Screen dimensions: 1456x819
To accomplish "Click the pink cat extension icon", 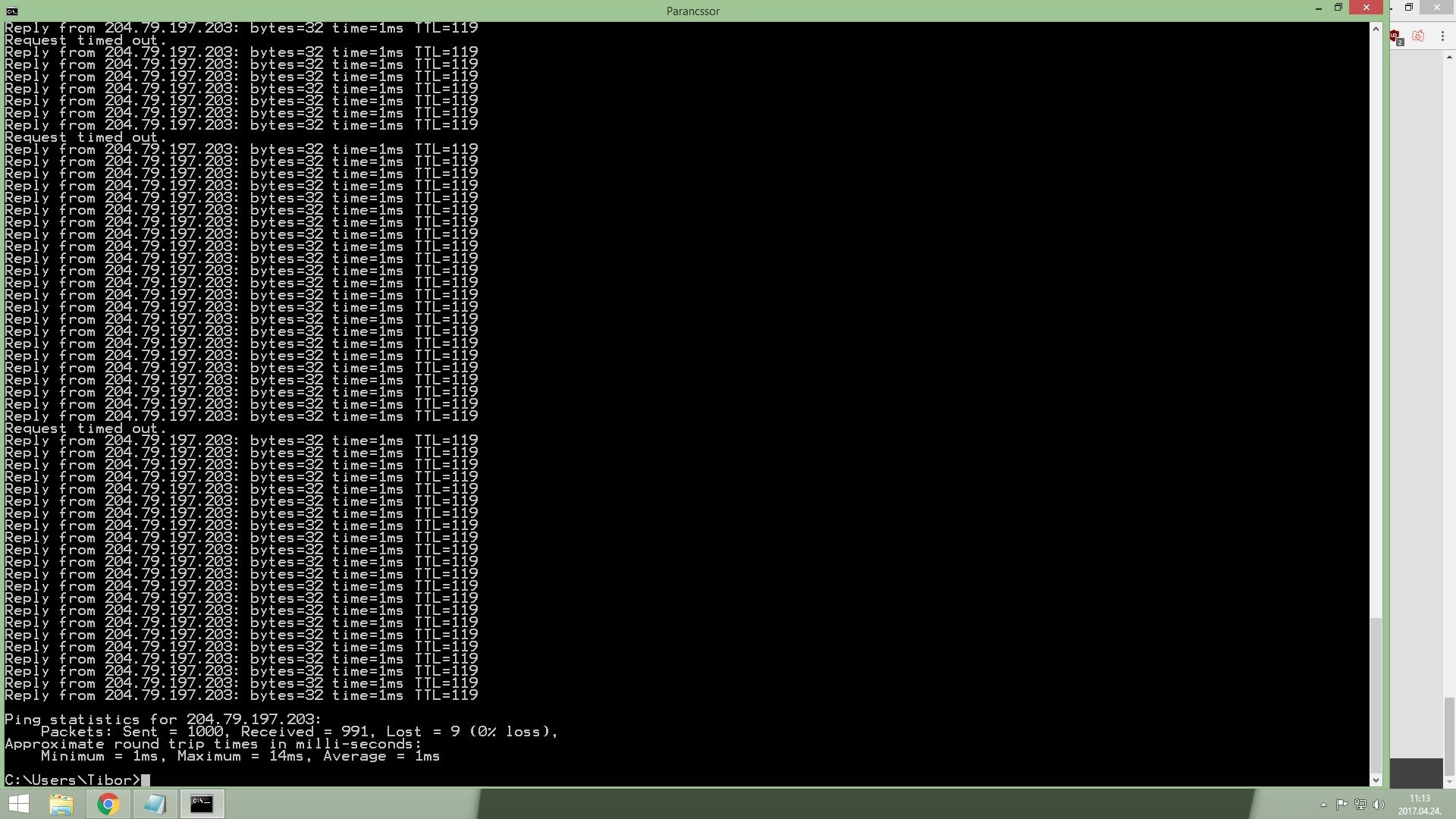I will [x=1418, y=36].
